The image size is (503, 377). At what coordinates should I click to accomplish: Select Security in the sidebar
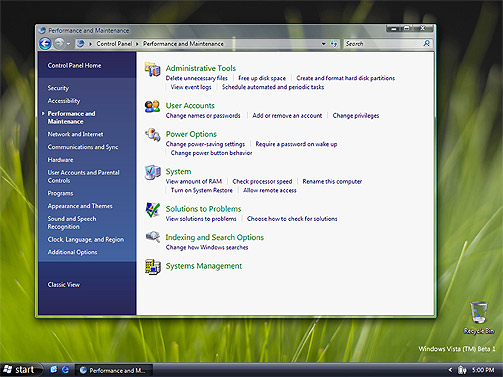(x=58, y=88)
